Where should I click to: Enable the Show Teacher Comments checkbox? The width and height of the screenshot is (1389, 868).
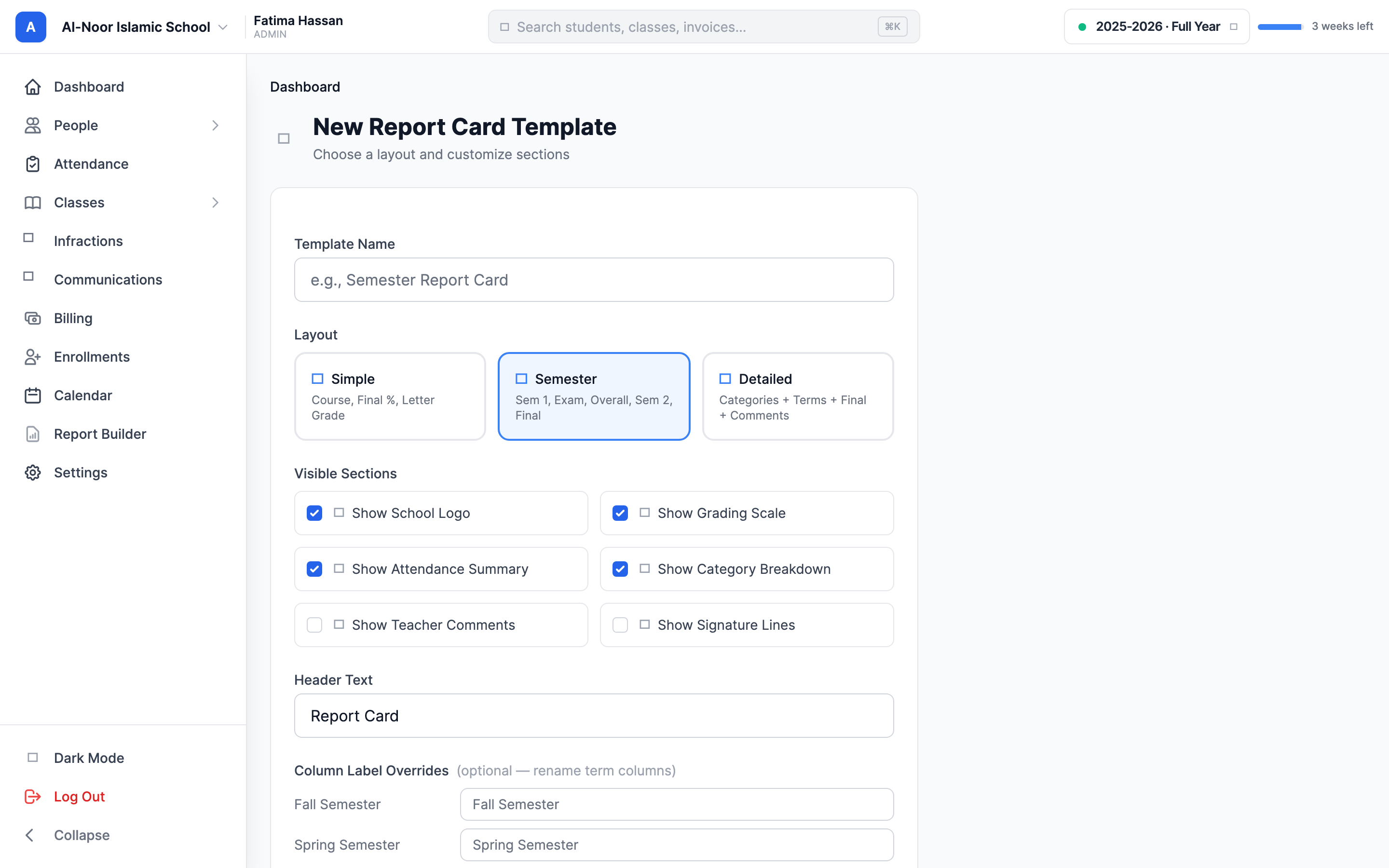[314, 624]
